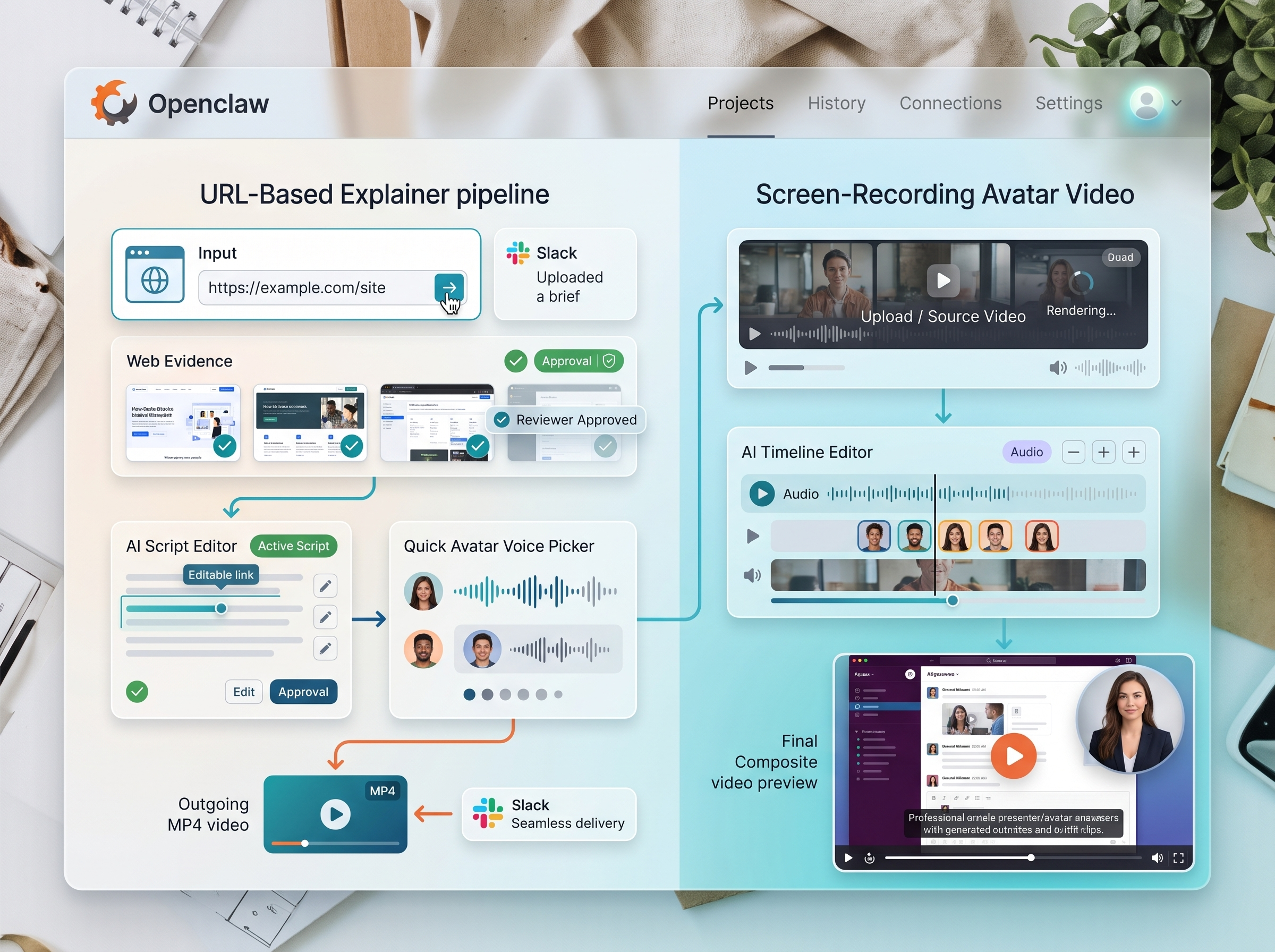Open the user profile dropdown chevron
Screen dimensions: 1275x952
[1177, 103]
